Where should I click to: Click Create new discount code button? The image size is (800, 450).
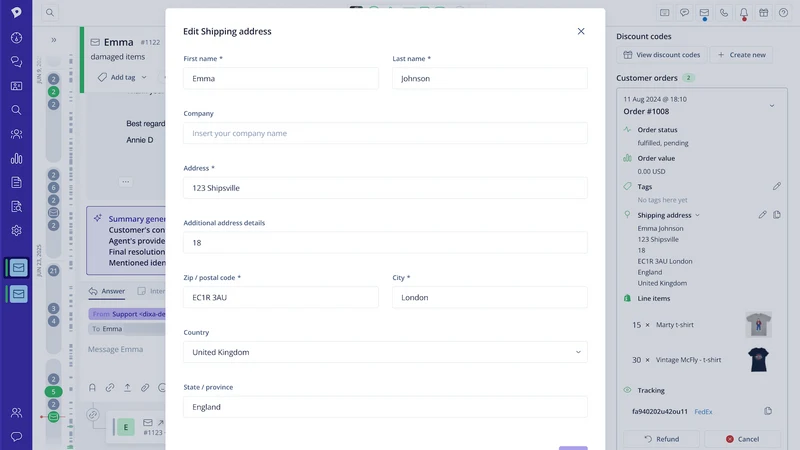(x=741, y=55)
